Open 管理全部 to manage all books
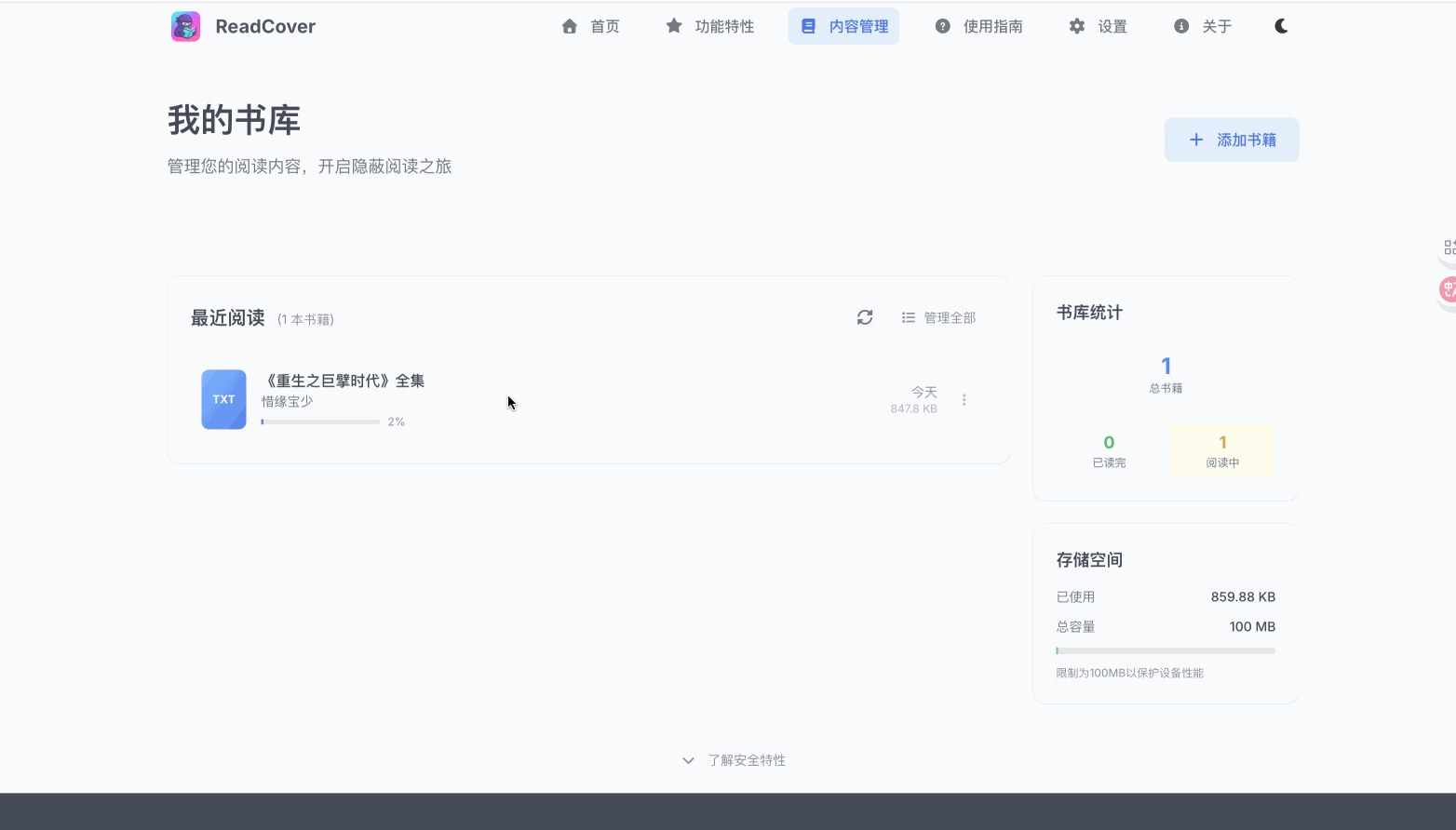 pyautogui.click(x=937, y=316)
